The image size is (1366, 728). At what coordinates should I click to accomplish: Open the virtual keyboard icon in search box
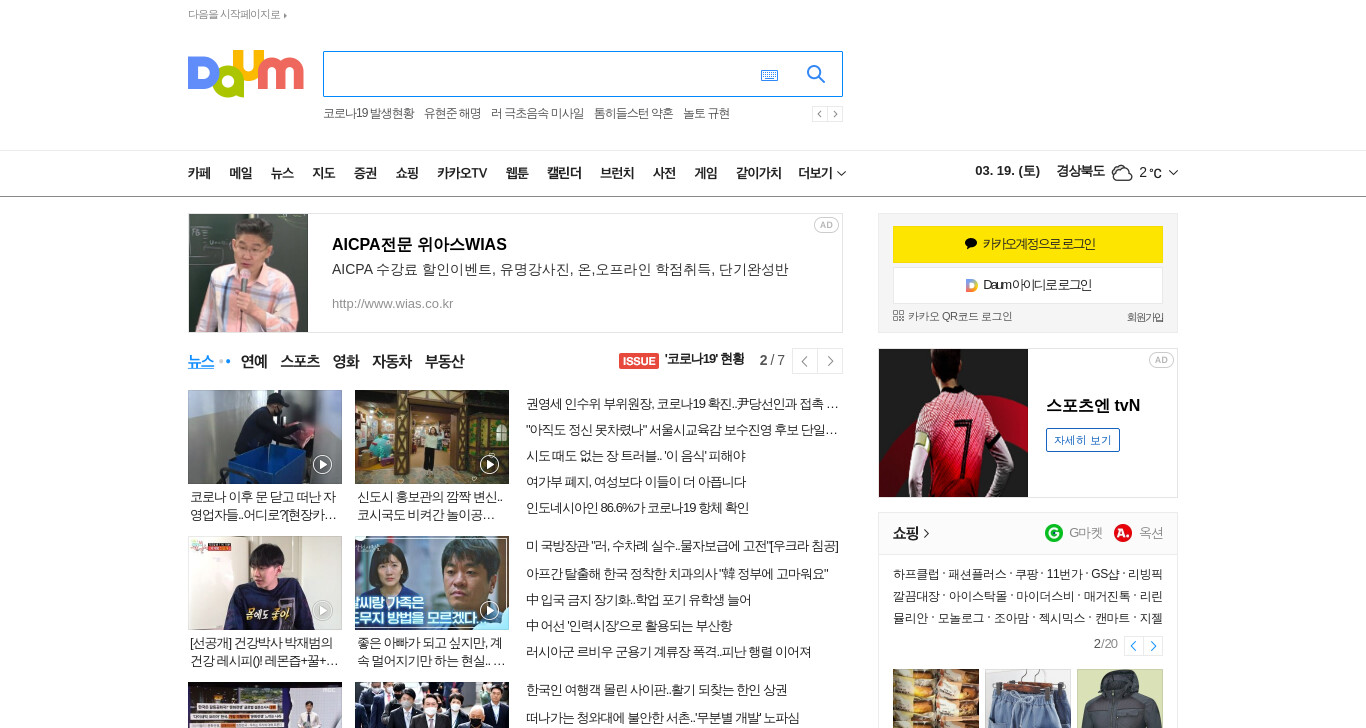[769, 75]
